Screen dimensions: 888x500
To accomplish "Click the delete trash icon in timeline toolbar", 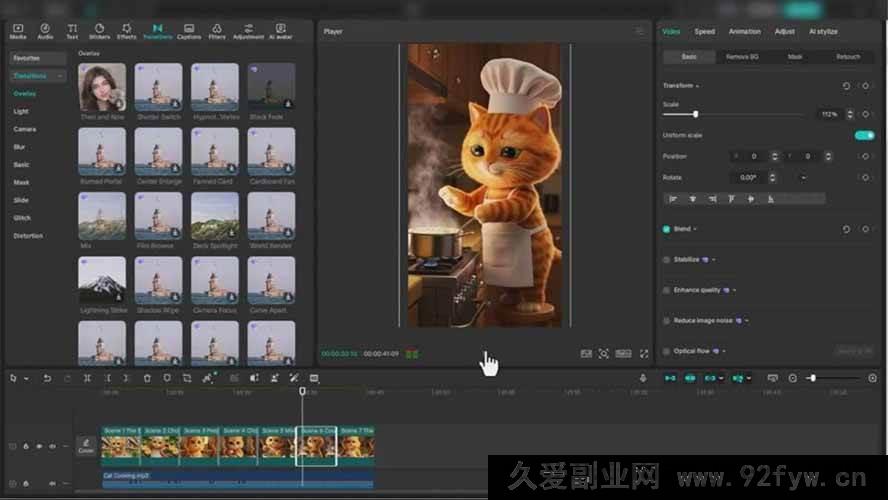I will click(x=147, y=378).
